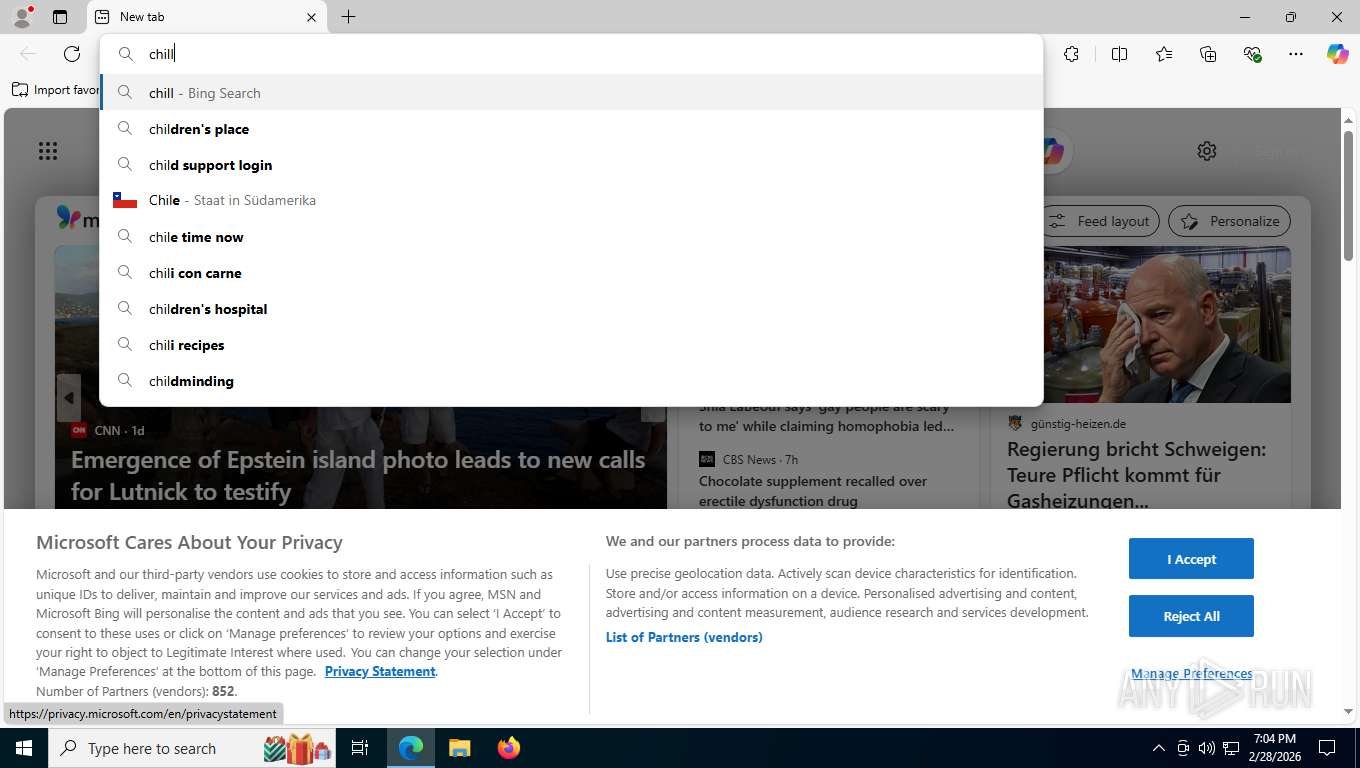Open the apps grid launcher icon
The height and width of the screenshot is (768, 1360).
[48, 151]
